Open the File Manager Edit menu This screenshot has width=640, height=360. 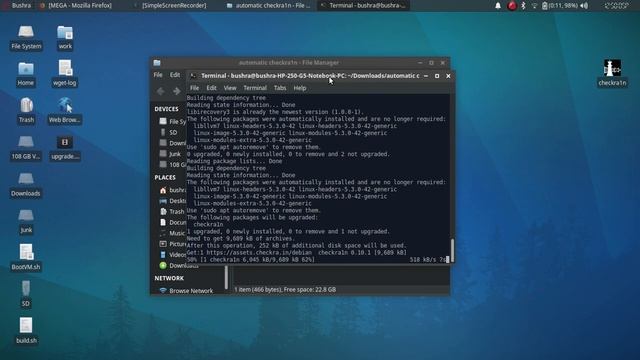175,75
